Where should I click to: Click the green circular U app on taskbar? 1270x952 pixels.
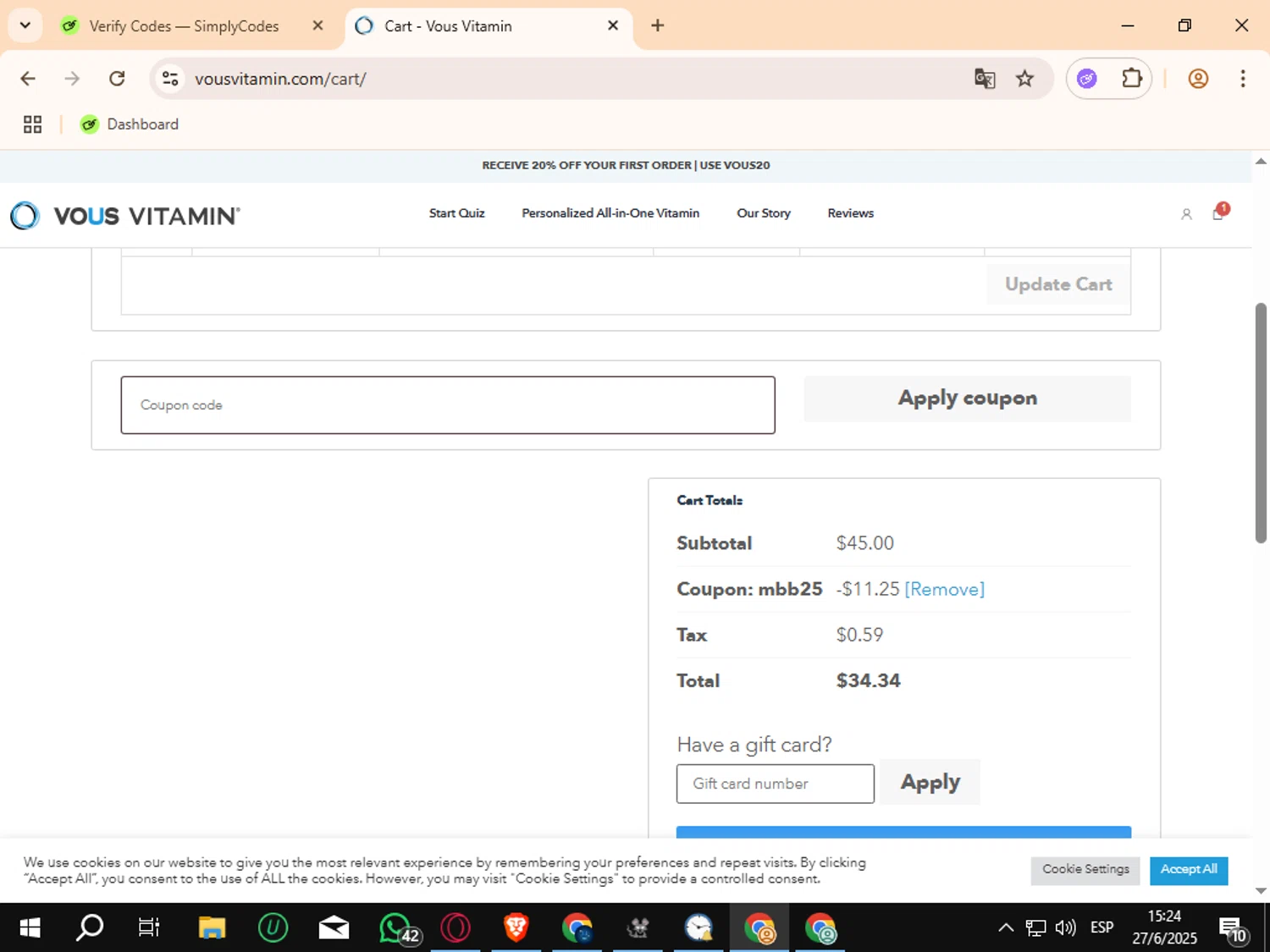coord(273,928)
